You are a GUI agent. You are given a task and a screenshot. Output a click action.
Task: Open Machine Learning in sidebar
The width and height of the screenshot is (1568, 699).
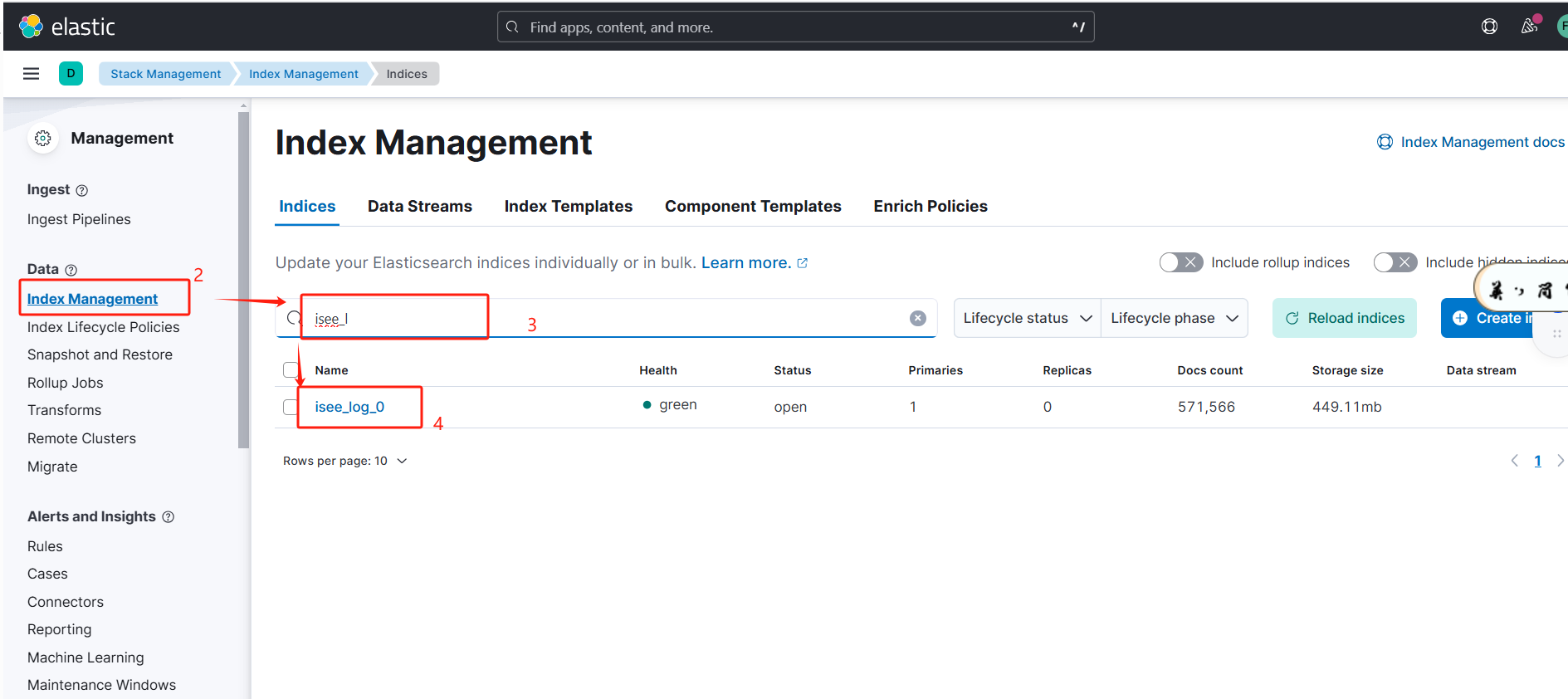click(85, 657)
